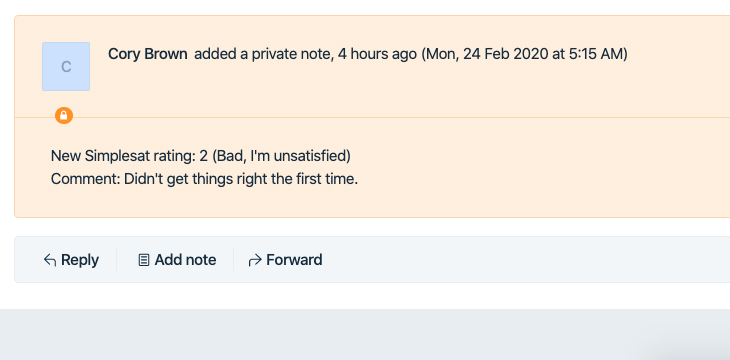Click the orange private note lock icon
Screen dimensions: 730x360
tap(64, 115)
